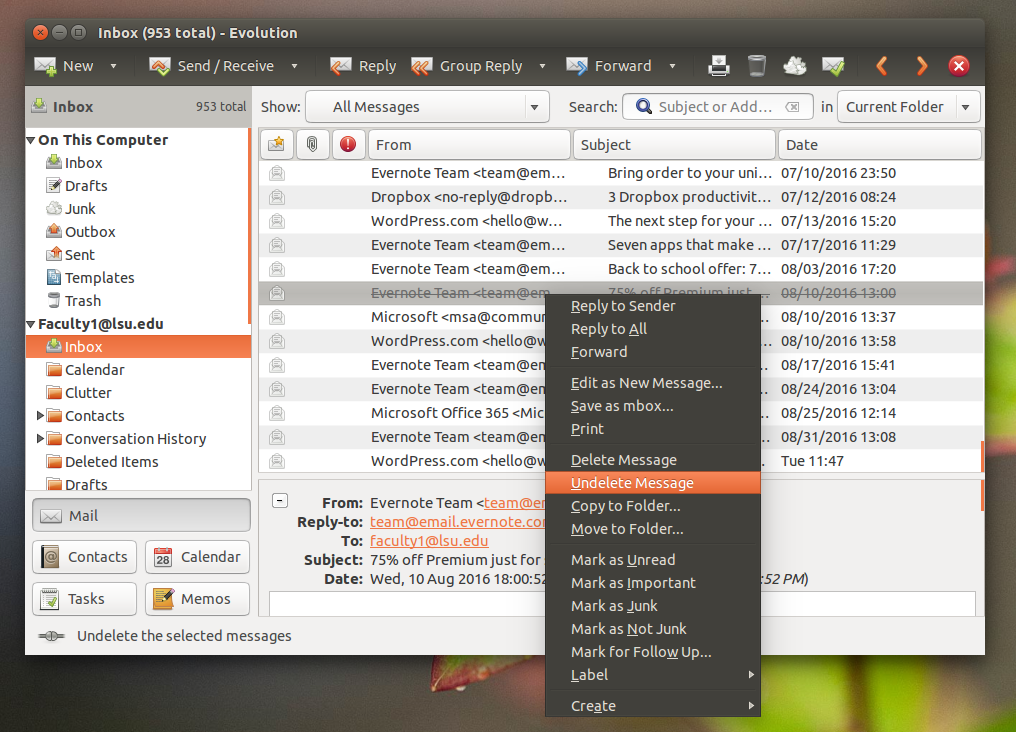Collapse the message headers with minus button
The image size is (1016, 732).
280,502
